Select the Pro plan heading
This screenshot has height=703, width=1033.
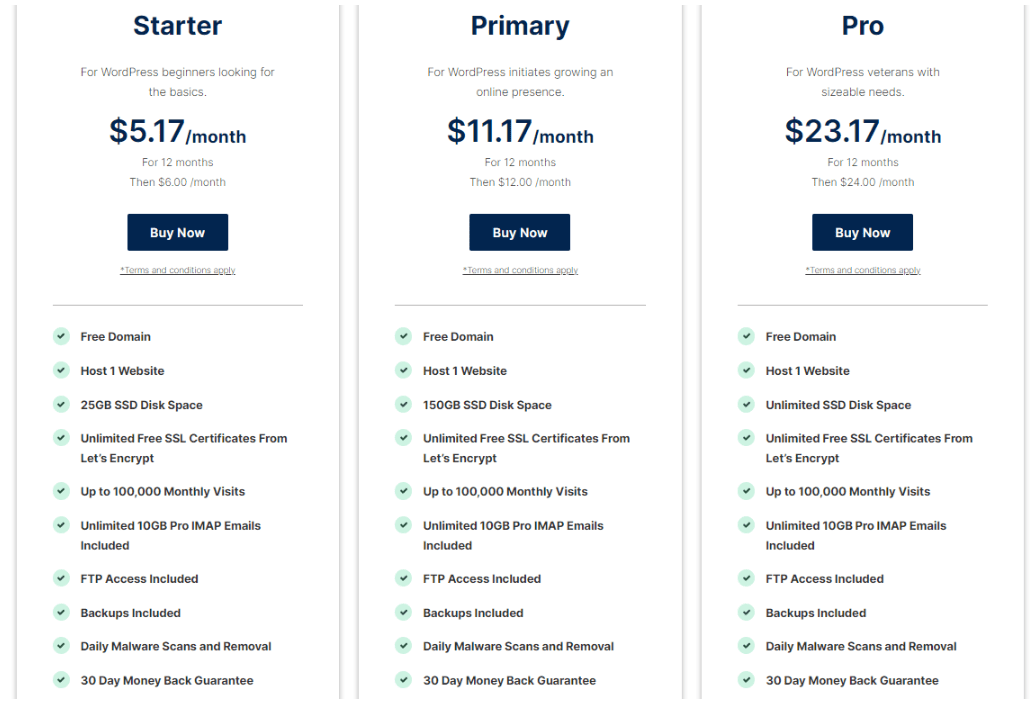click(862, 26)
